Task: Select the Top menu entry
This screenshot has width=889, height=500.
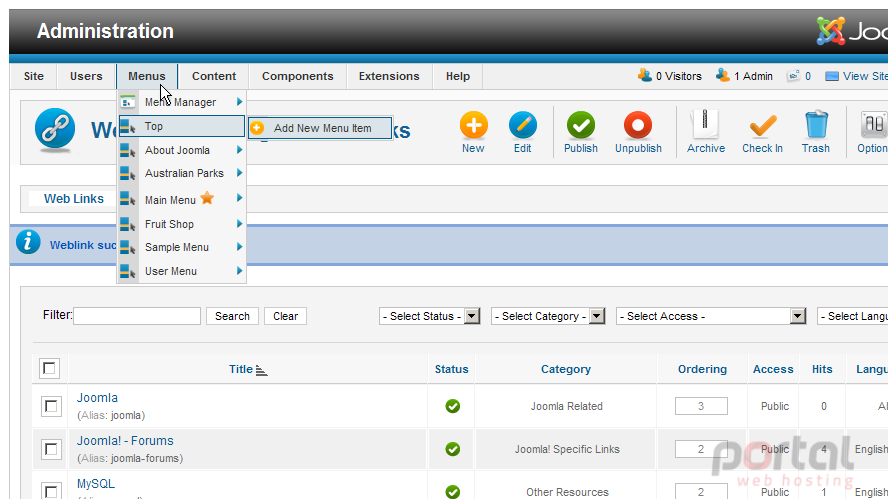Action: pyautogui.click(x=181, y=126)
